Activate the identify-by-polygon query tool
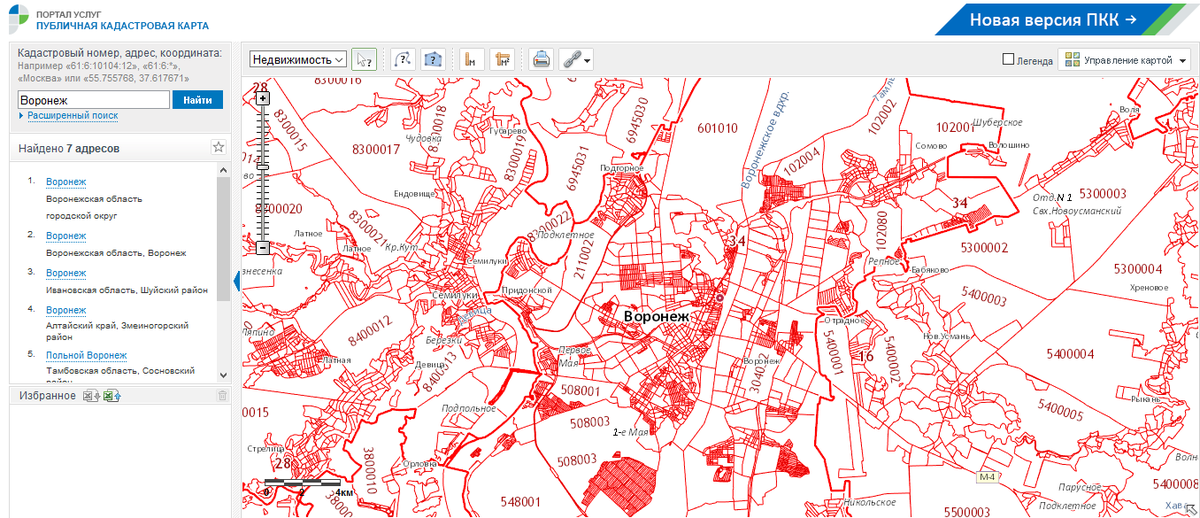The image size is (1200, 518). click(x=432, y=59)
